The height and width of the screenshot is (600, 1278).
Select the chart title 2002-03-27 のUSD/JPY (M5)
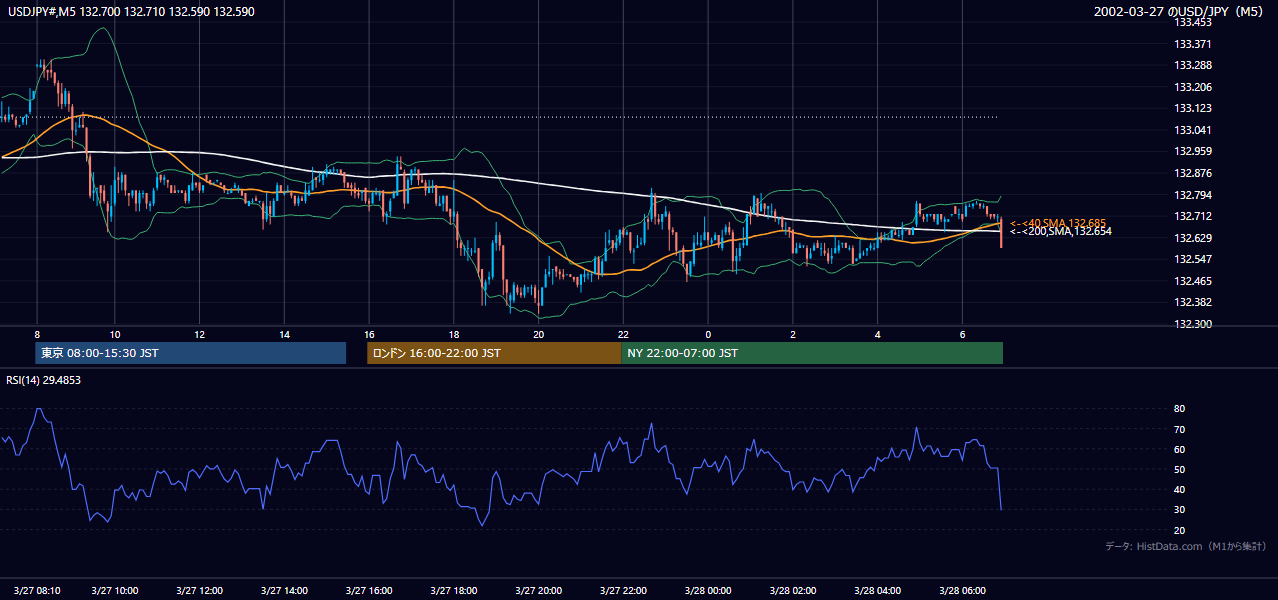1180,11
